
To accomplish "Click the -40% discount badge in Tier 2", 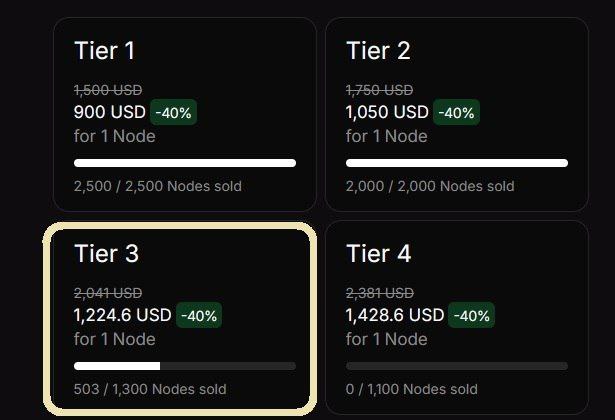I will coord(457,112).
